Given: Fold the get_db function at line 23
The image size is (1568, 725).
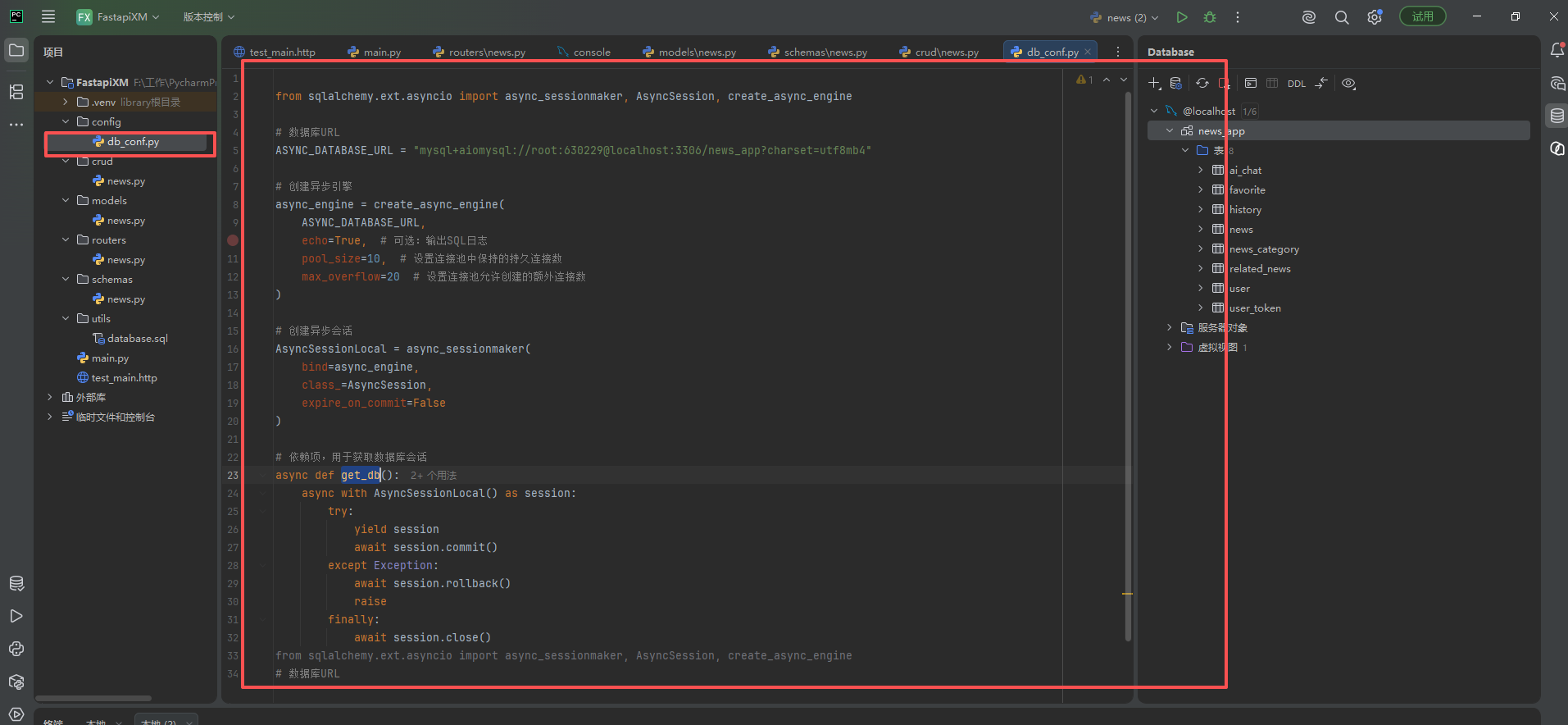Looking at the screenshot, I should click(x=262, y=475).
